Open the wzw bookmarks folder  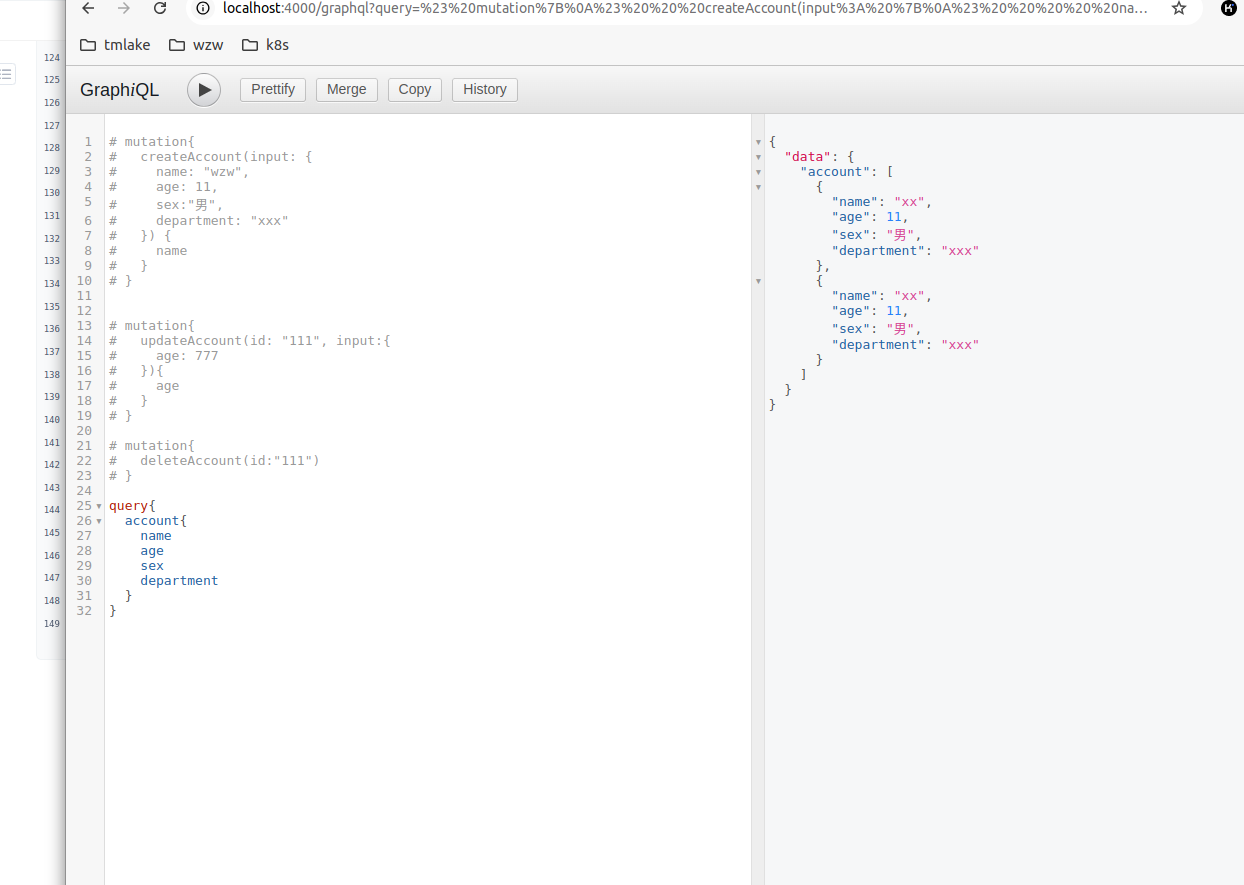click(x=196, y=45)
